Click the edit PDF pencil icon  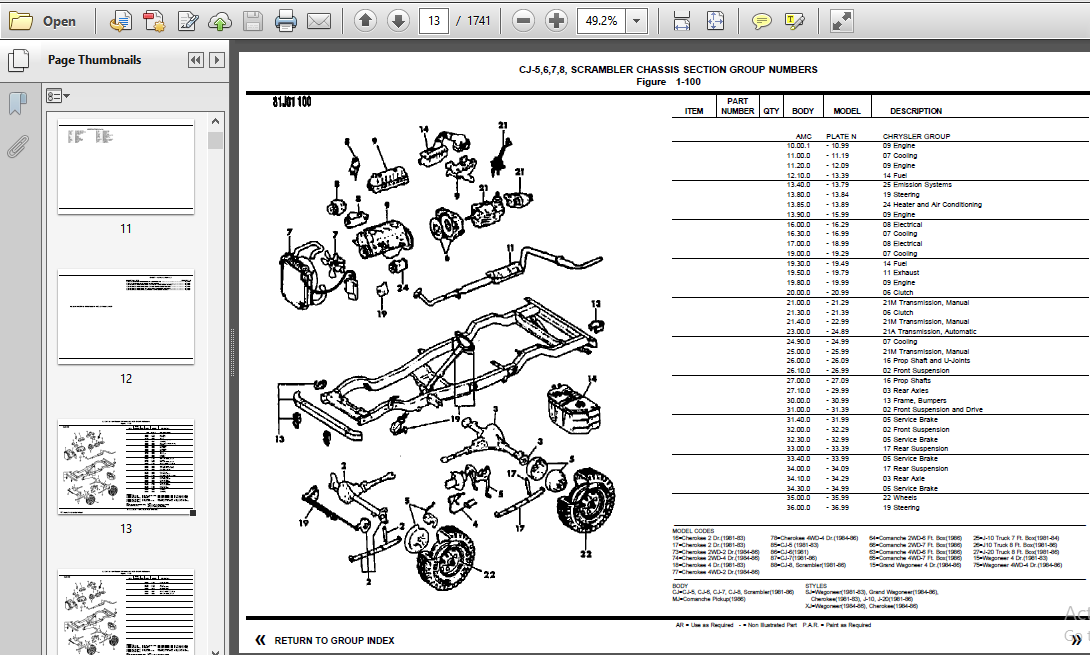click(188, 21)
